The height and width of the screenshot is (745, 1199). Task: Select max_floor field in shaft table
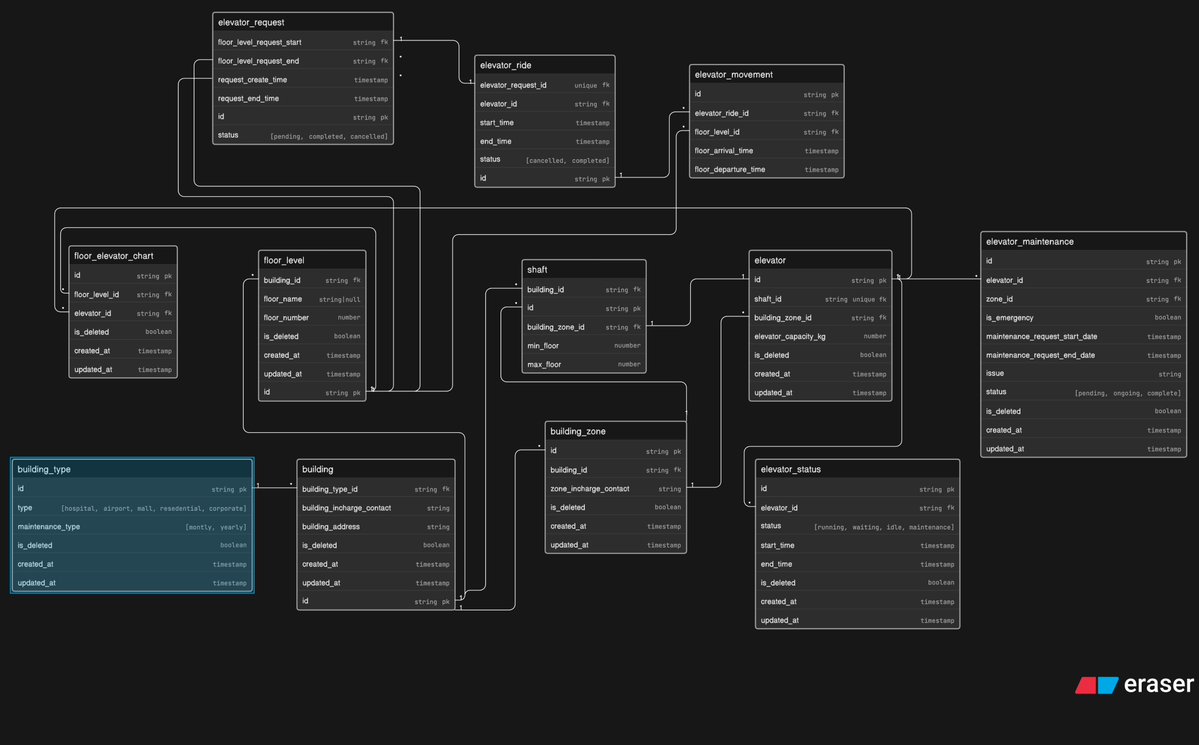(583, 364)
